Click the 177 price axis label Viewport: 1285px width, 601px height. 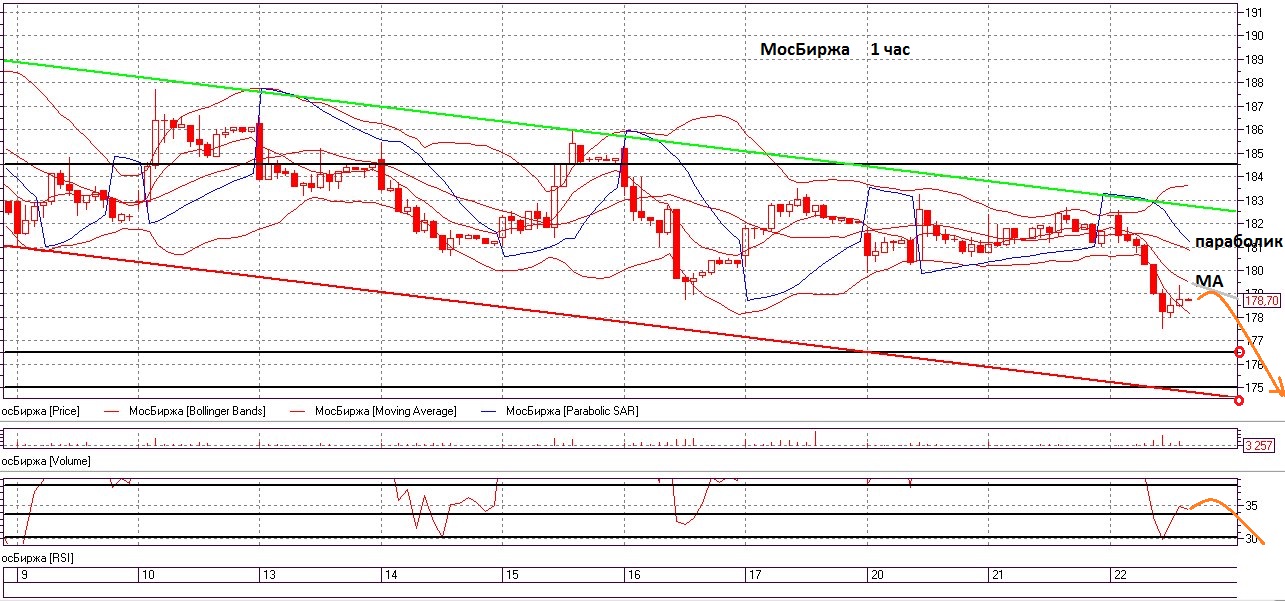(x=1255, y=341)
